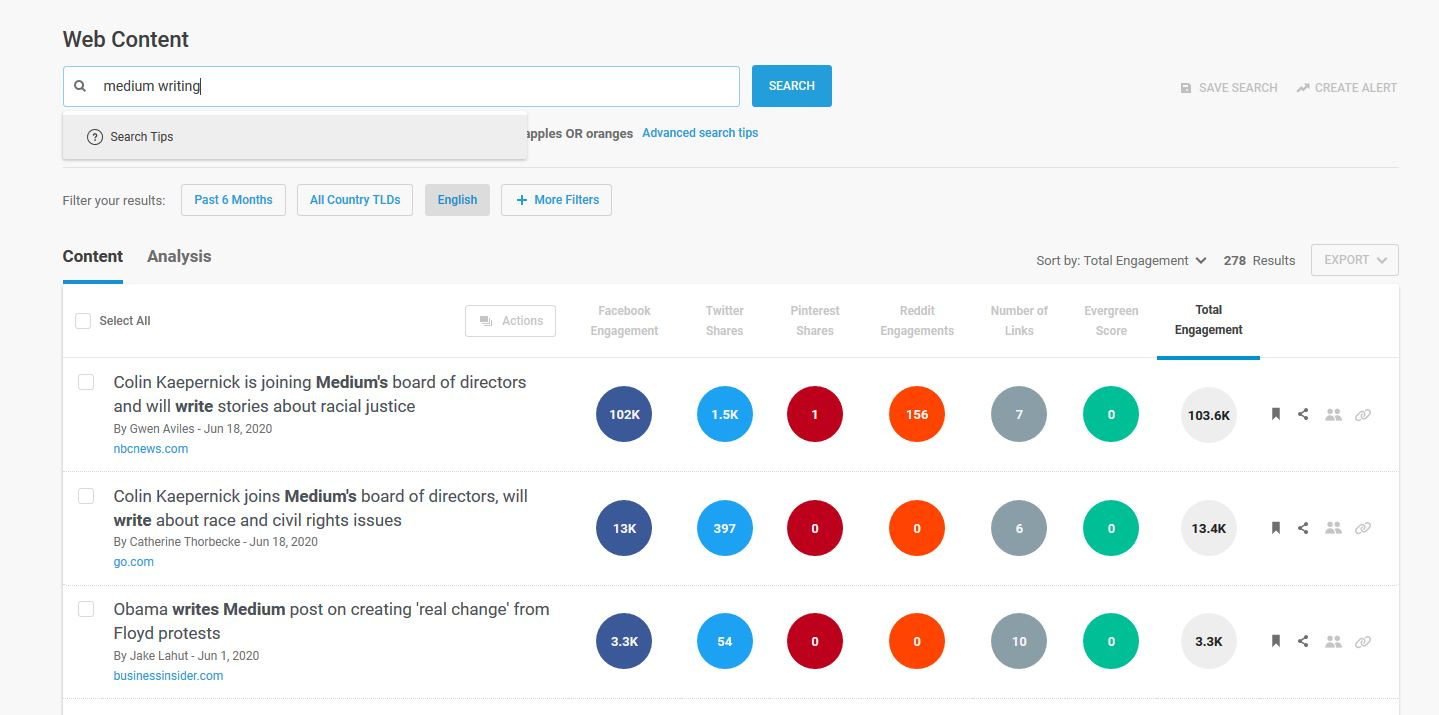Click the 103.6K total engagement bubble
The width and height of the screenshot is (1439, 715).
pyautogui.click(x=1209, y=414)
